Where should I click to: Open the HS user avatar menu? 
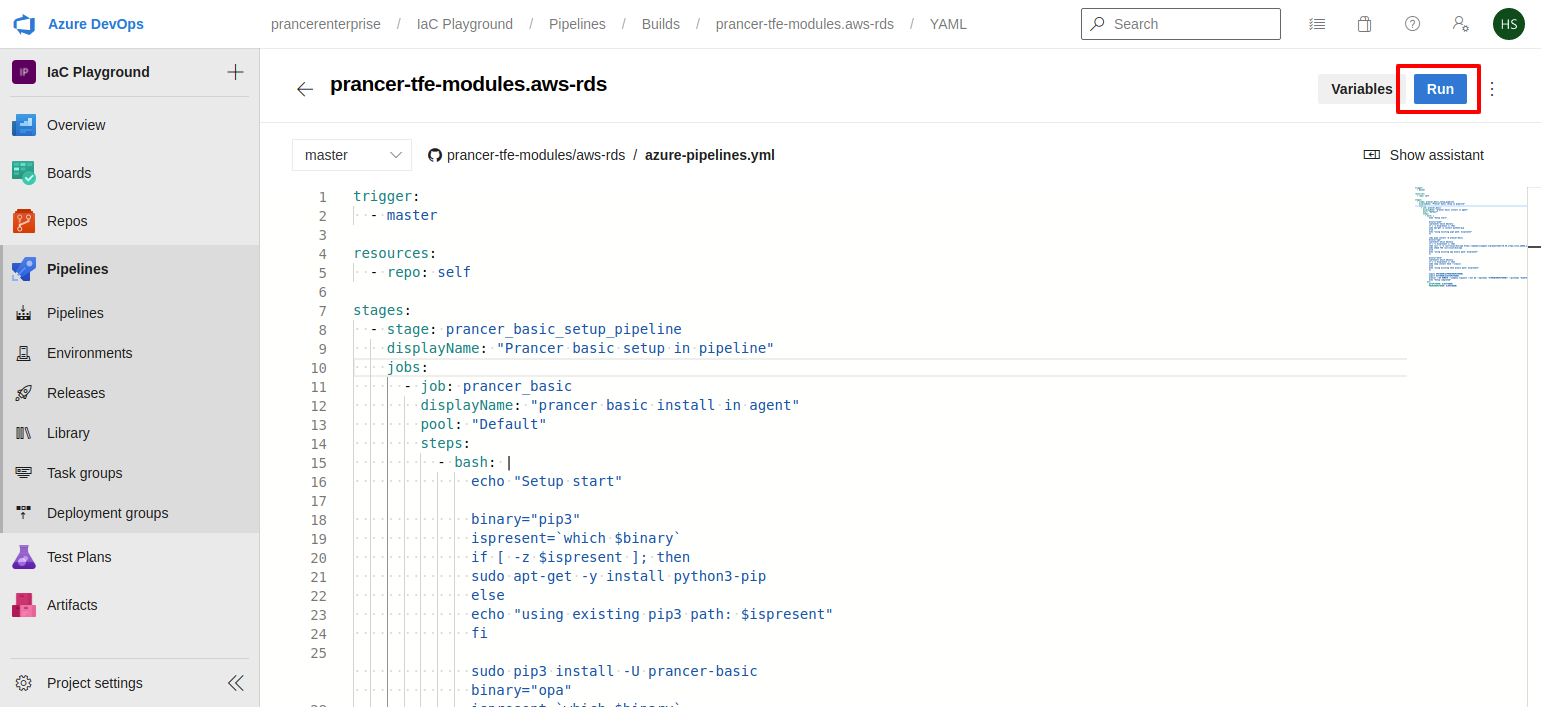pos(1508,24)
